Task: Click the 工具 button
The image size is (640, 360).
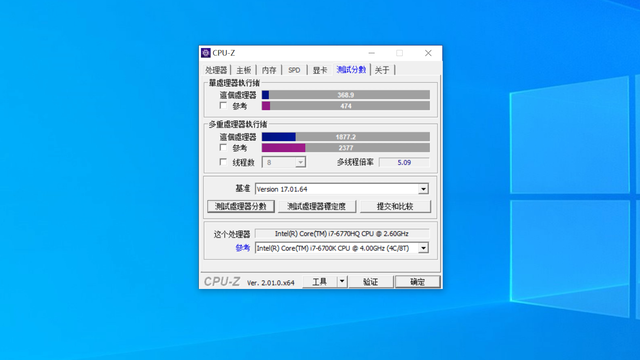Action: [320, 282]
